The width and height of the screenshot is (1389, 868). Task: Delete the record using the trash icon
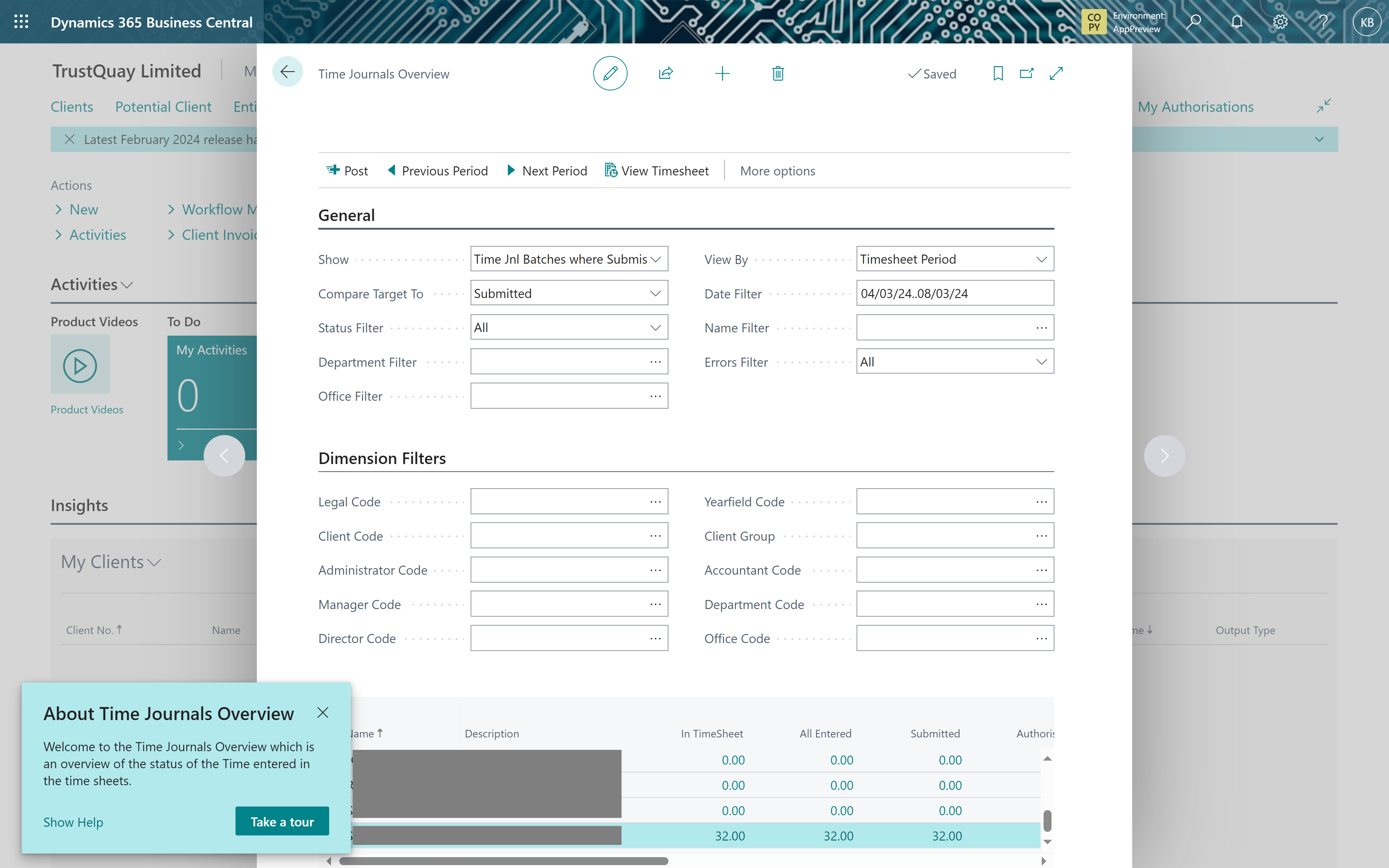778,73
